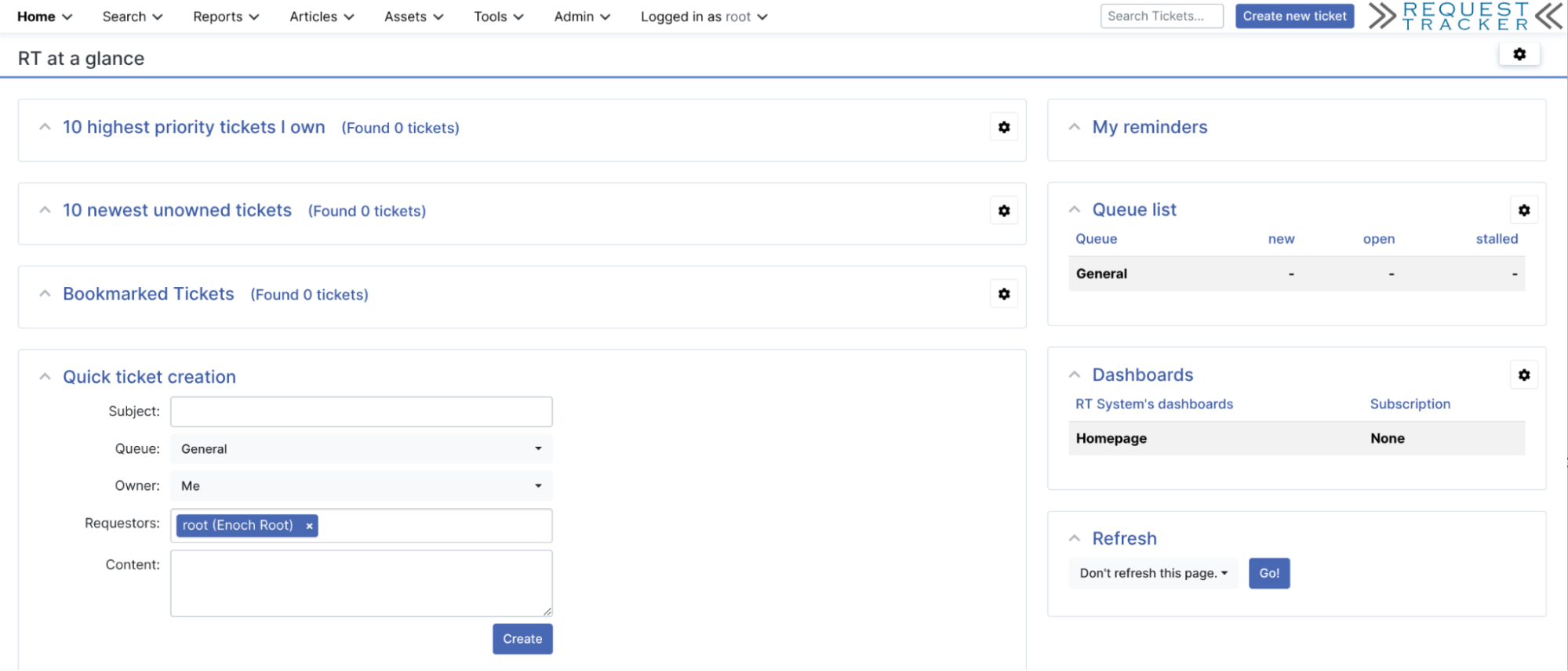Click the Create new ticket button
Viewport: 1568px width, 671px height.
click(1294, 16)
